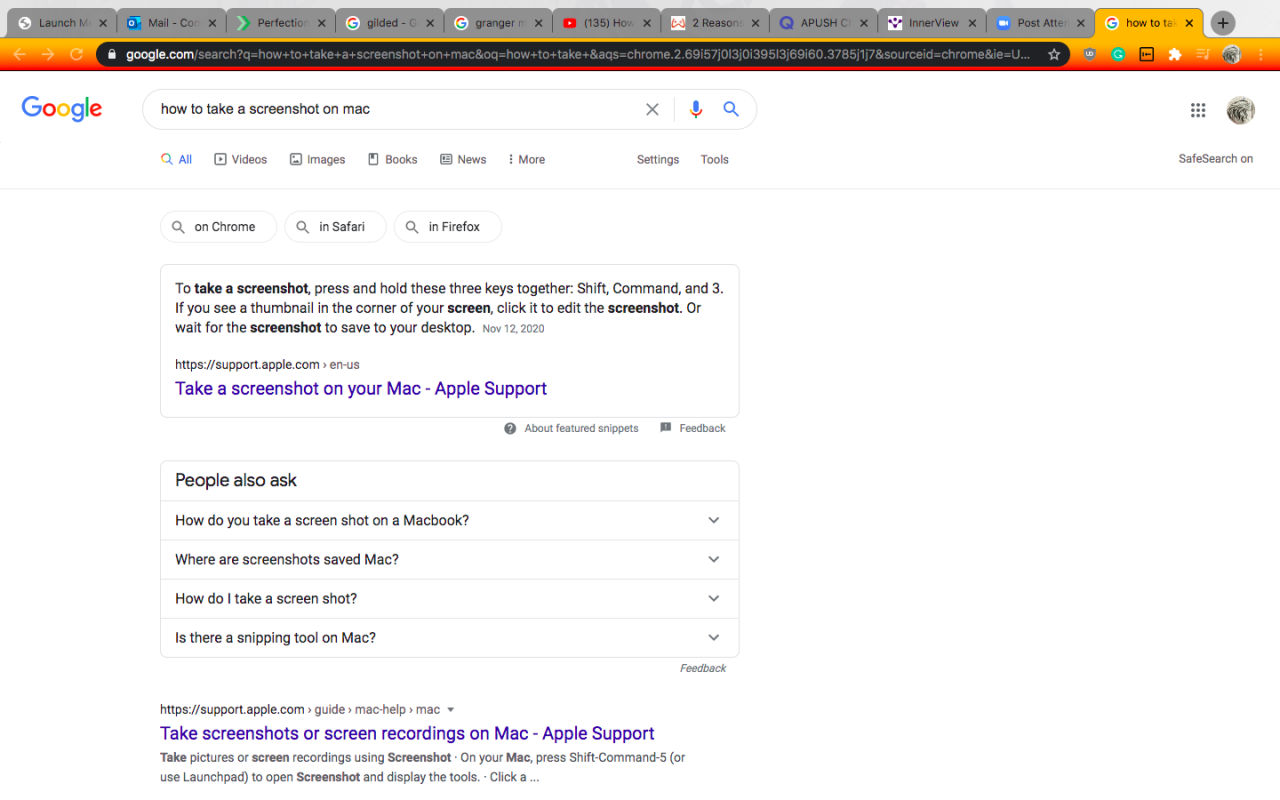Open the Google account avatar

pyautogui.click(x=1241, y=110)
